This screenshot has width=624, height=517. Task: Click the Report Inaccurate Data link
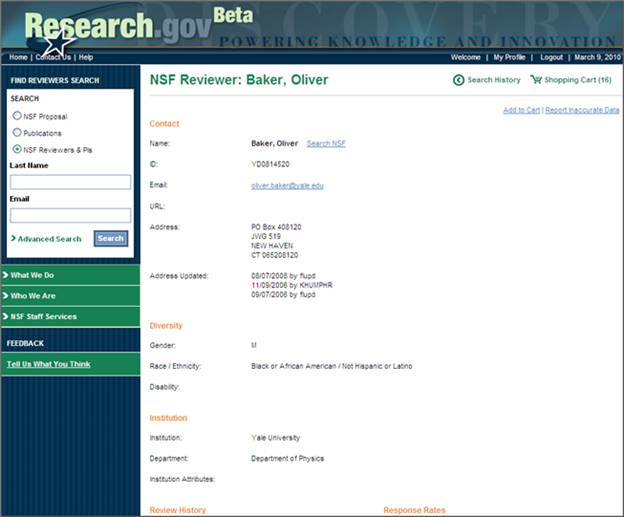coord(582,110)
